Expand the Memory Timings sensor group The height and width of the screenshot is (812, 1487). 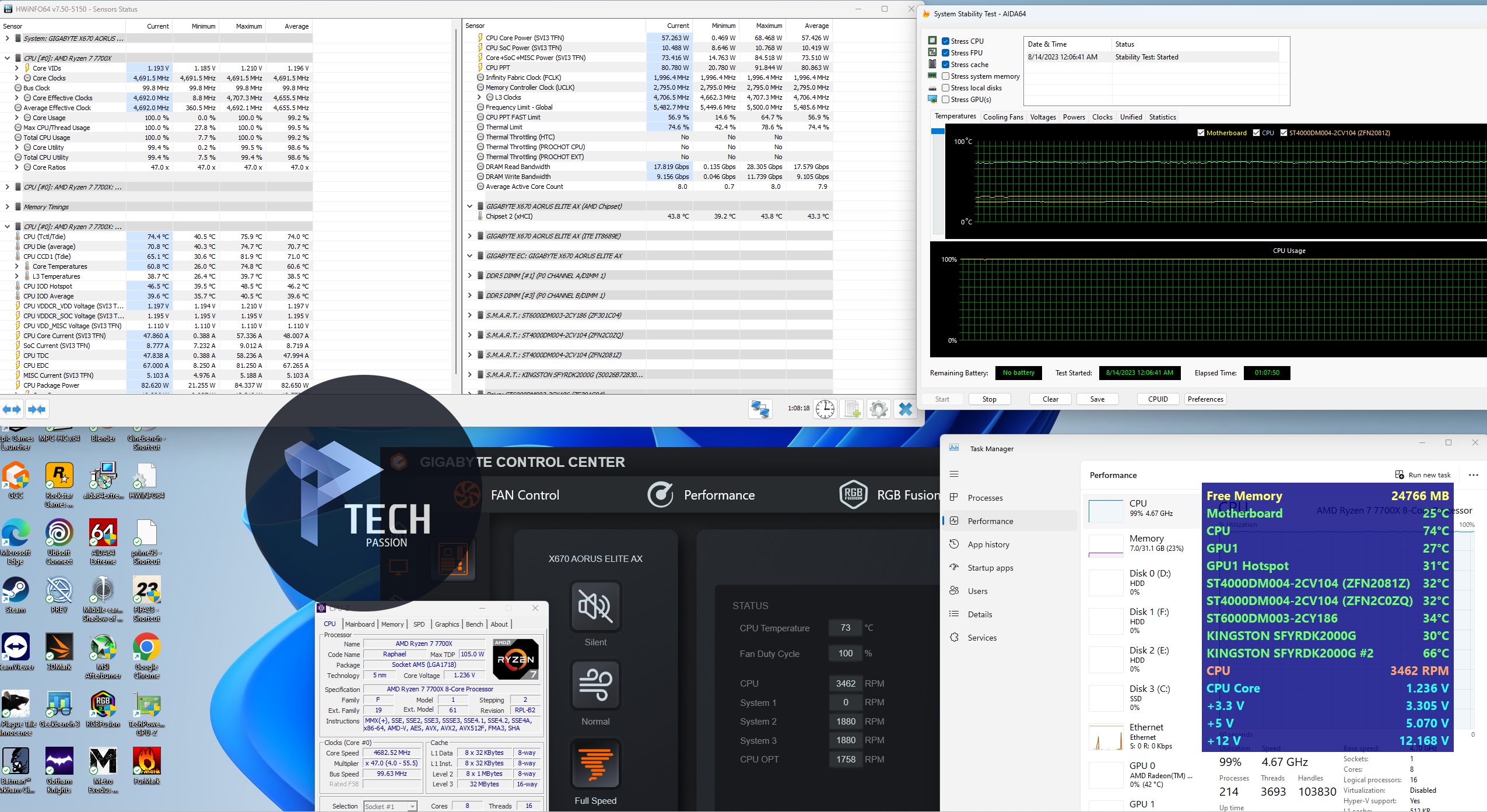[7, 207]
